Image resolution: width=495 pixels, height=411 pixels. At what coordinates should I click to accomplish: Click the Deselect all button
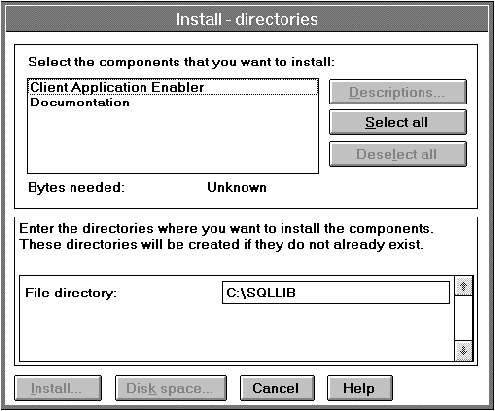pyautogui.click(x=398, y=154)
